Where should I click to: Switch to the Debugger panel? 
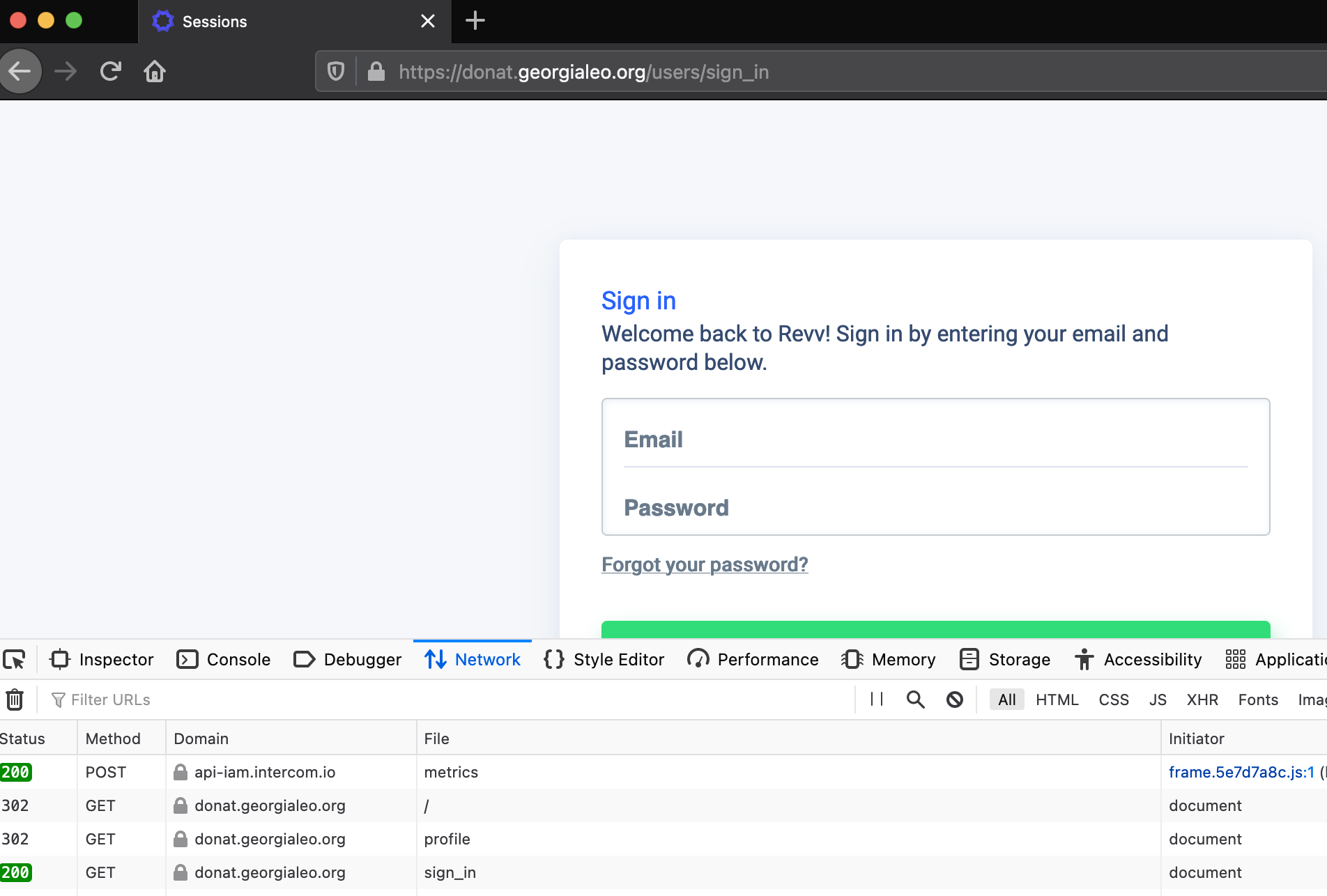pos(347,659)
